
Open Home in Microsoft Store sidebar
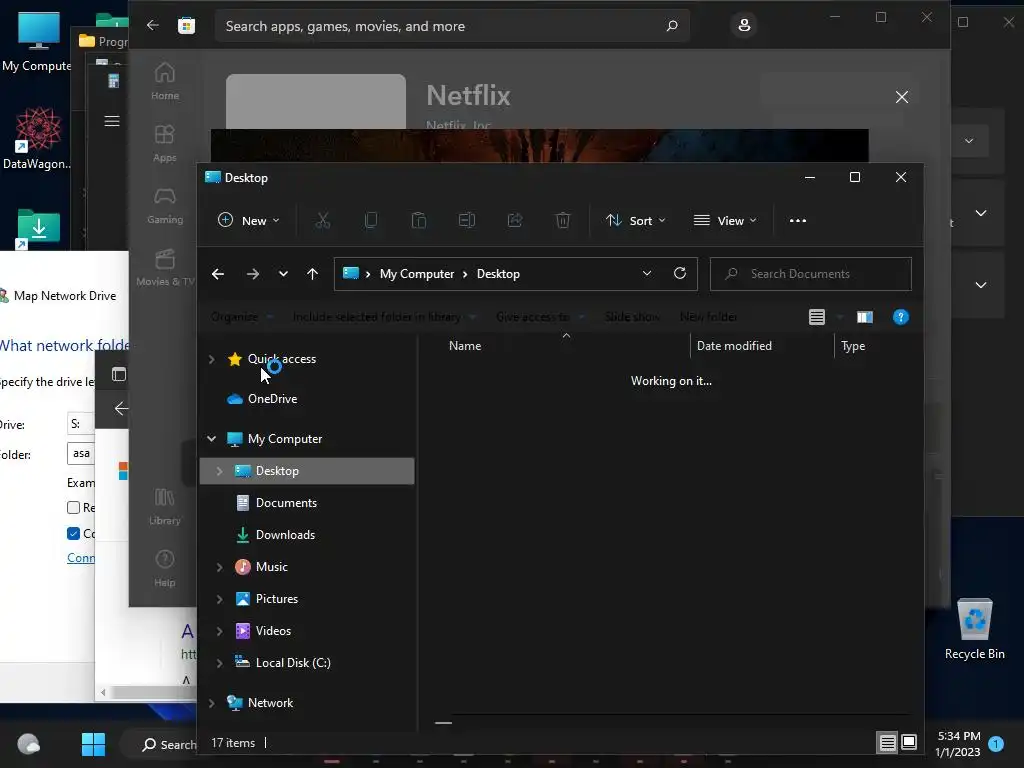165,81
